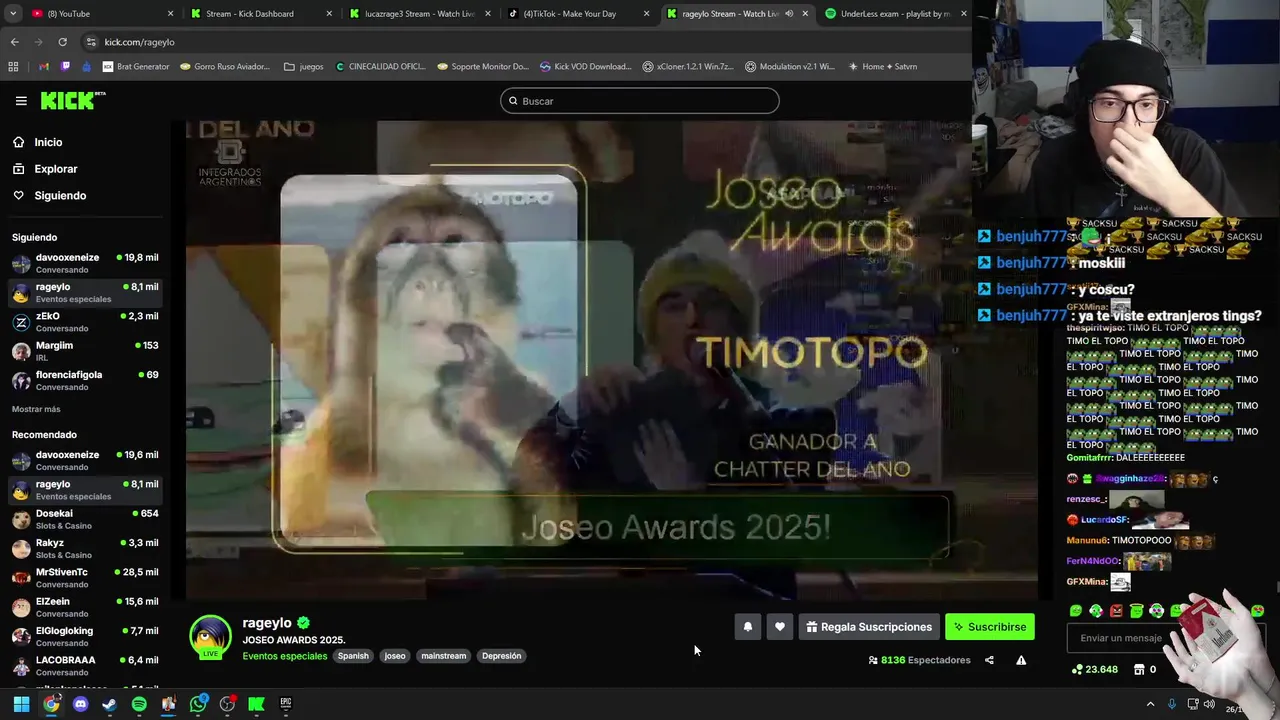Open davooxeneize channel in Siguiendo list
Image resolution: width=1280 pixels, height=720 pixels.
click(x=85, y=263)
